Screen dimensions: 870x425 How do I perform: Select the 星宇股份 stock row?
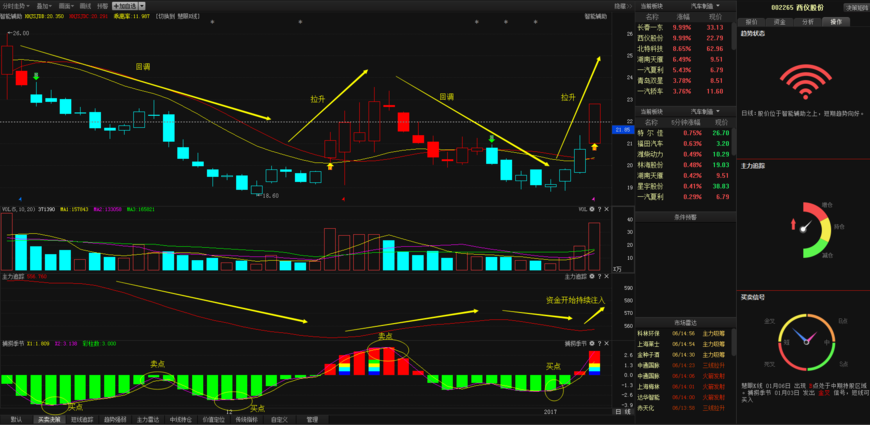point(685,186)
